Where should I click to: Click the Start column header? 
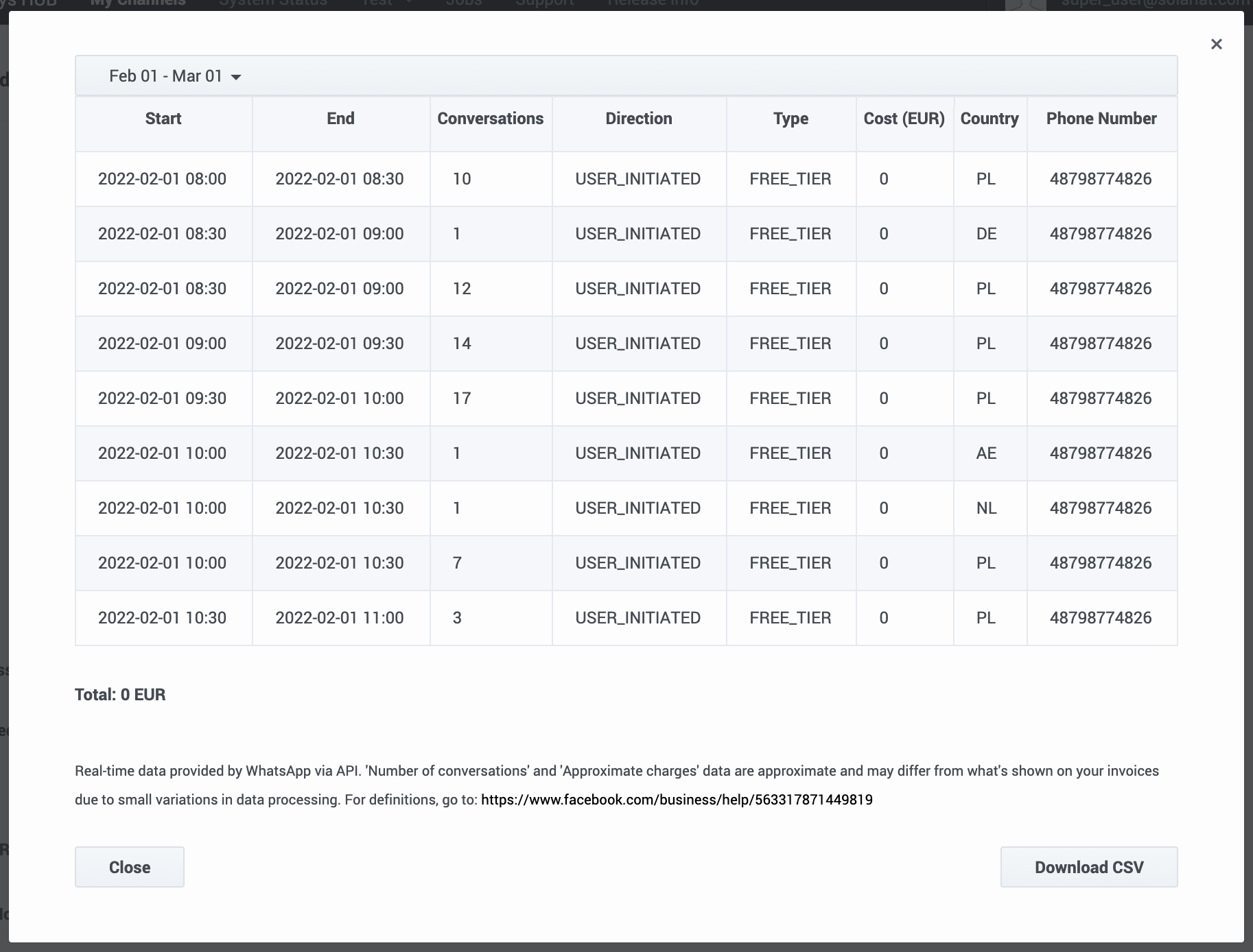pos(163,119)
